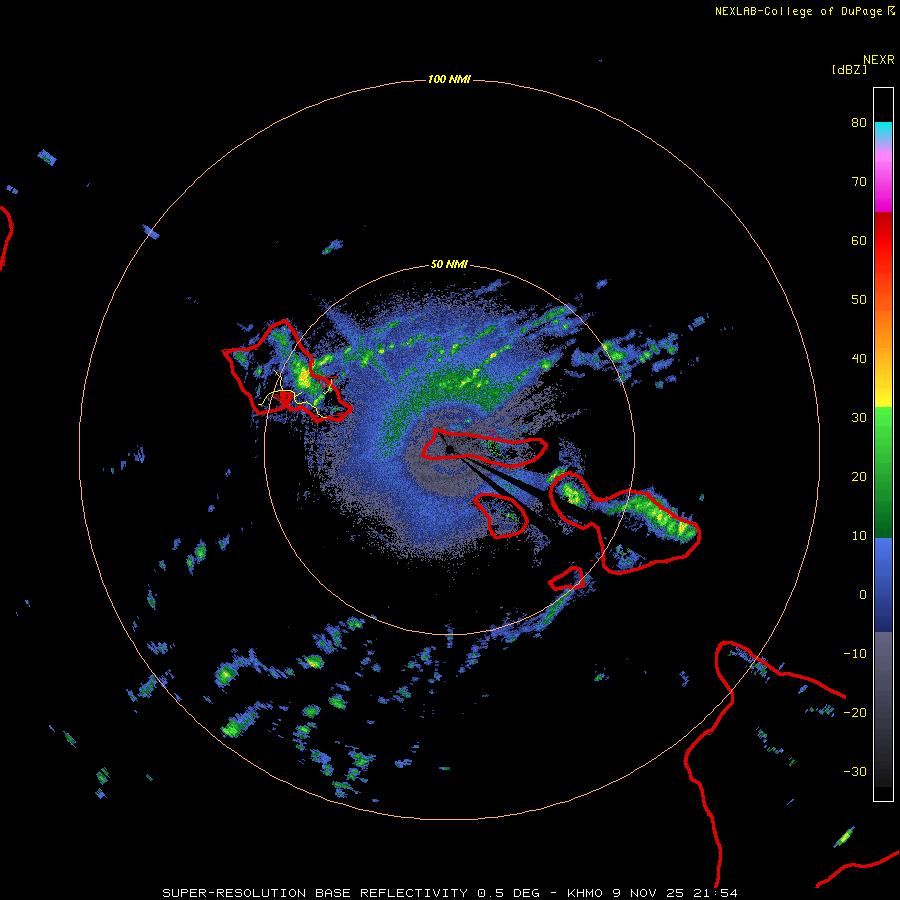900x900 pixels.
Task: Click the 60 value on the dBZ scale
Action: pos(859,241)
